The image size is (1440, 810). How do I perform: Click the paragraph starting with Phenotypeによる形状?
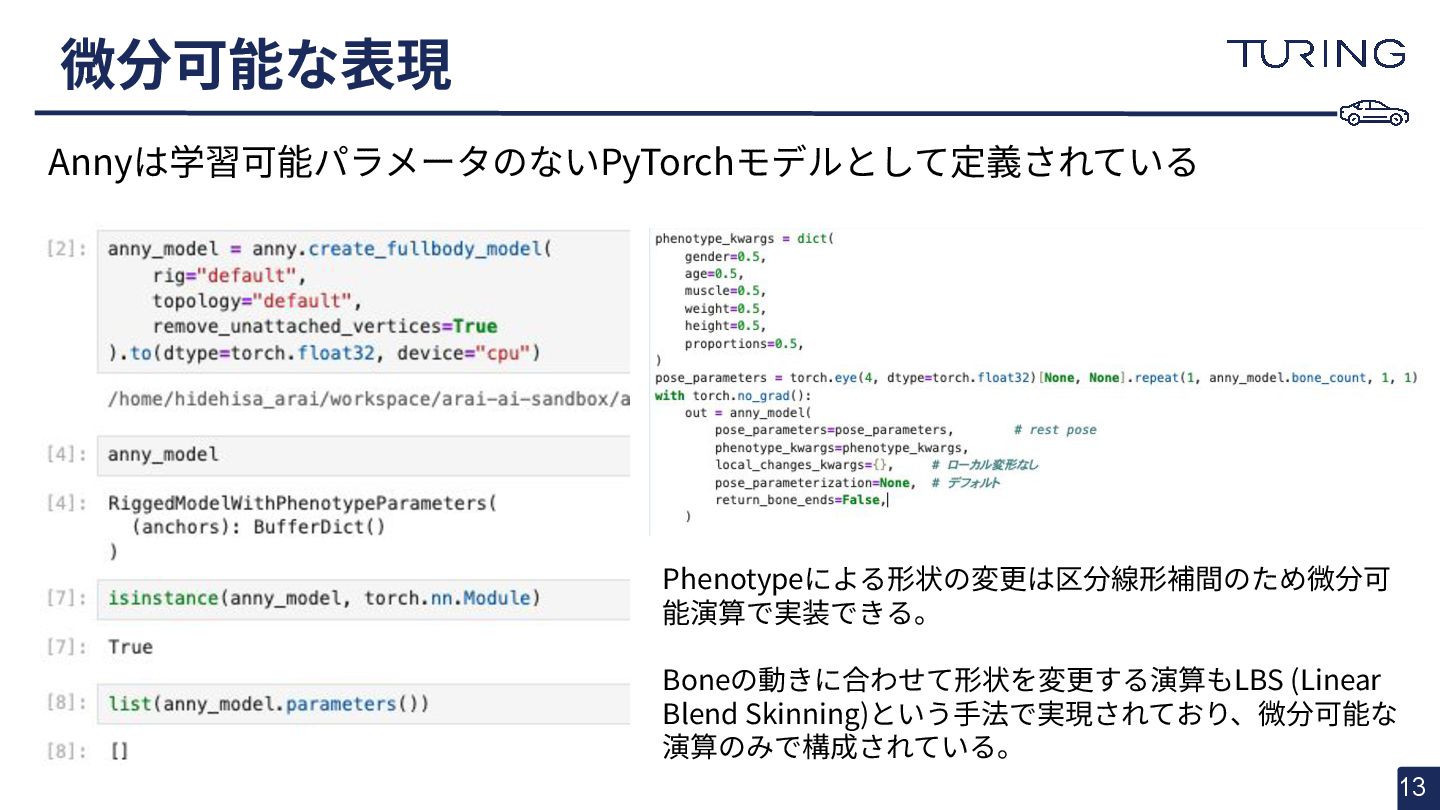pos(1027,595)
